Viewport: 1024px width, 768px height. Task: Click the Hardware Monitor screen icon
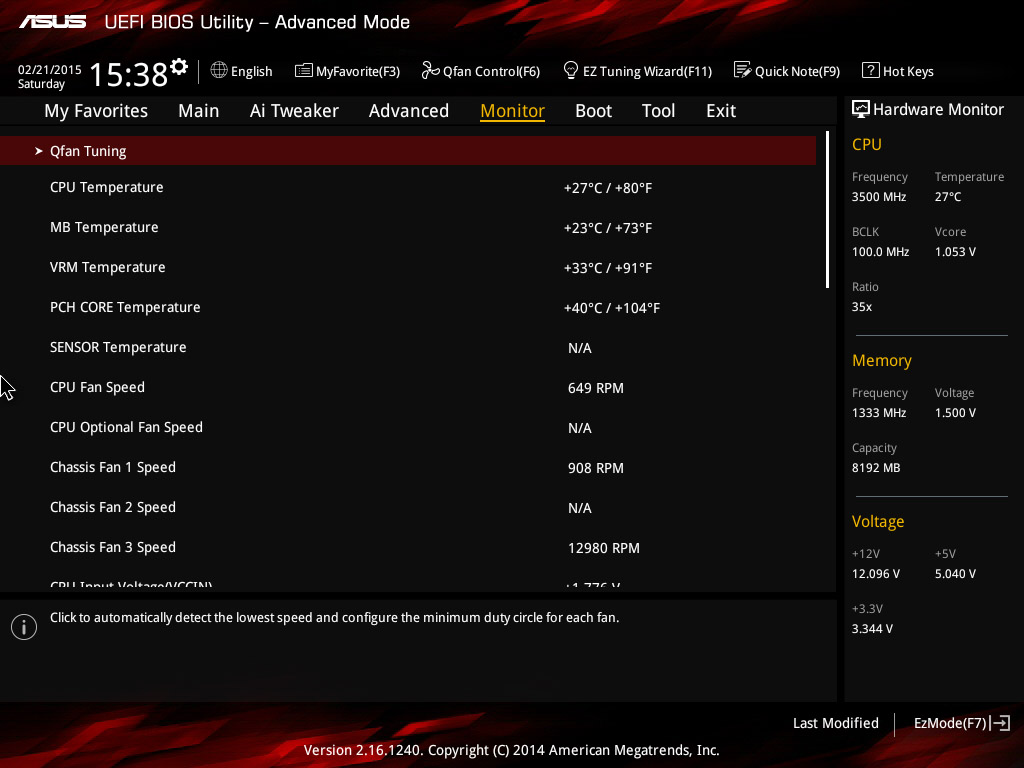pyautogui.click(x=861, y=109)
